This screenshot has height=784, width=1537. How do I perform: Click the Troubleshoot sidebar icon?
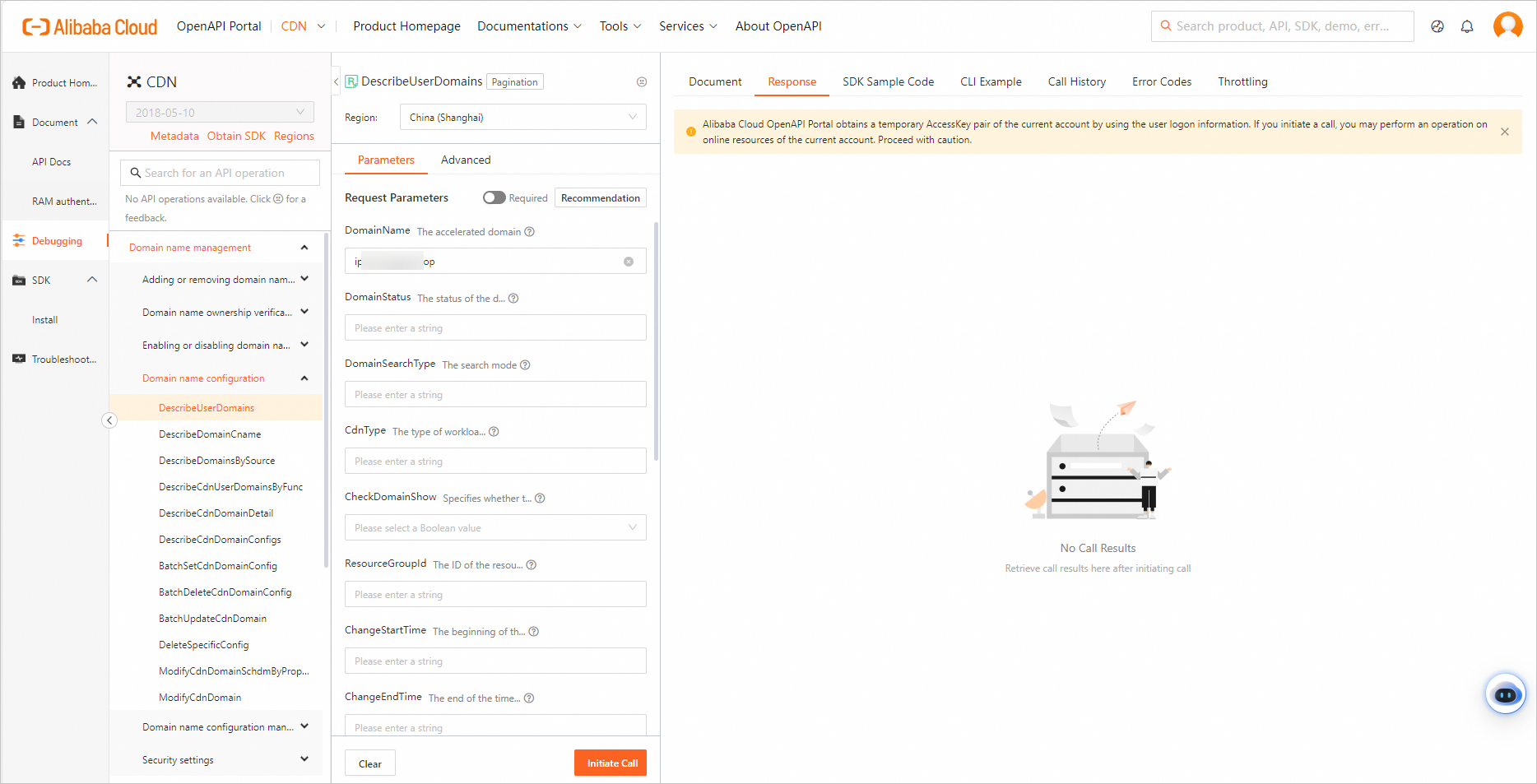pos(19,359)
